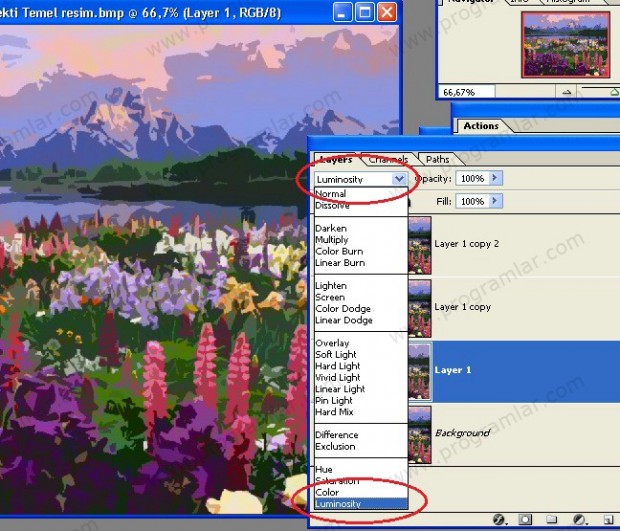Choose Normal blend mode from list
Screen dimensions: 620x531
(x=331, y=194)
